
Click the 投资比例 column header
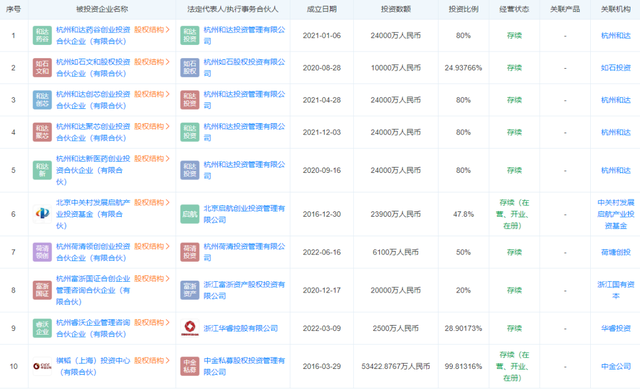[463, 9]
